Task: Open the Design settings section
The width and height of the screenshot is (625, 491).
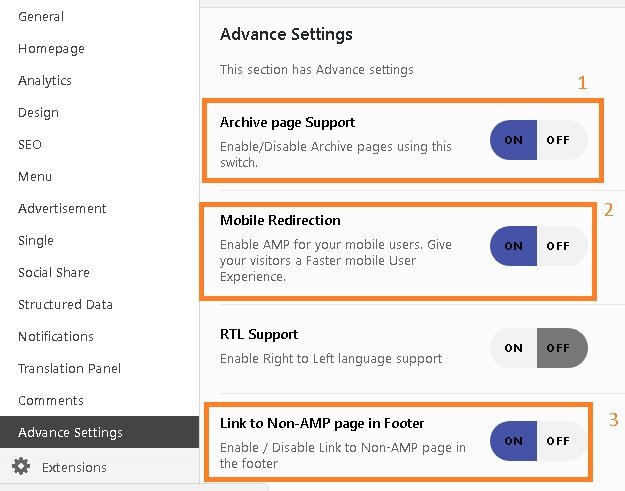Action: tap(38, 113)
